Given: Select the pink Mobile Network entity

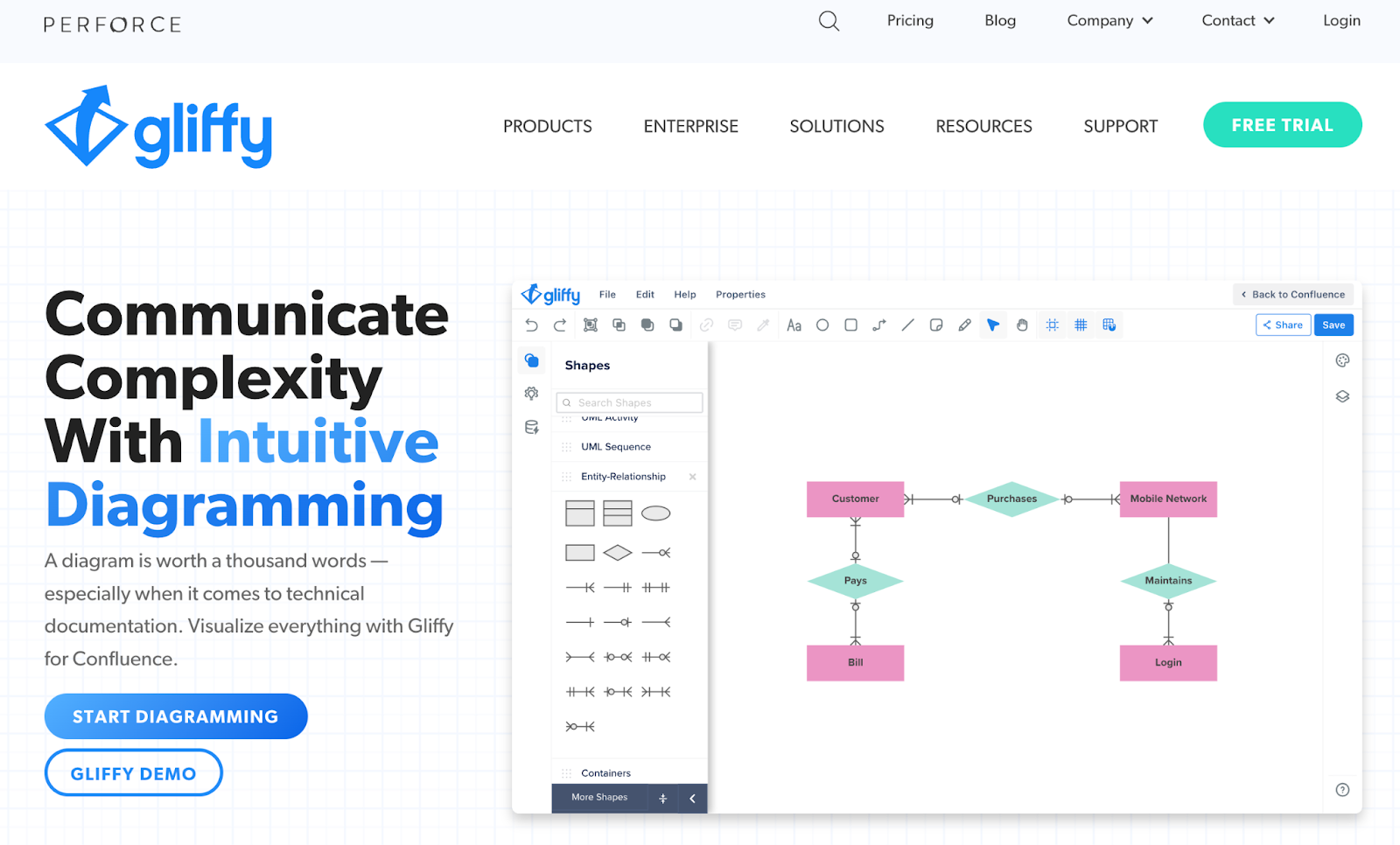Looking at the screenshot, I should pos(1168,499).
